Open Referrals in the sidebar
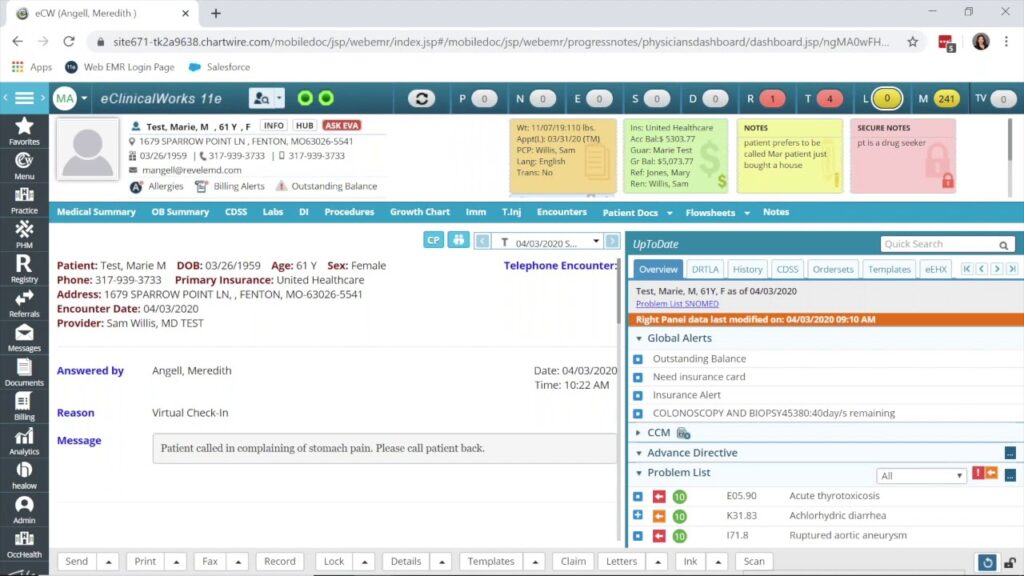 [24, 303]
